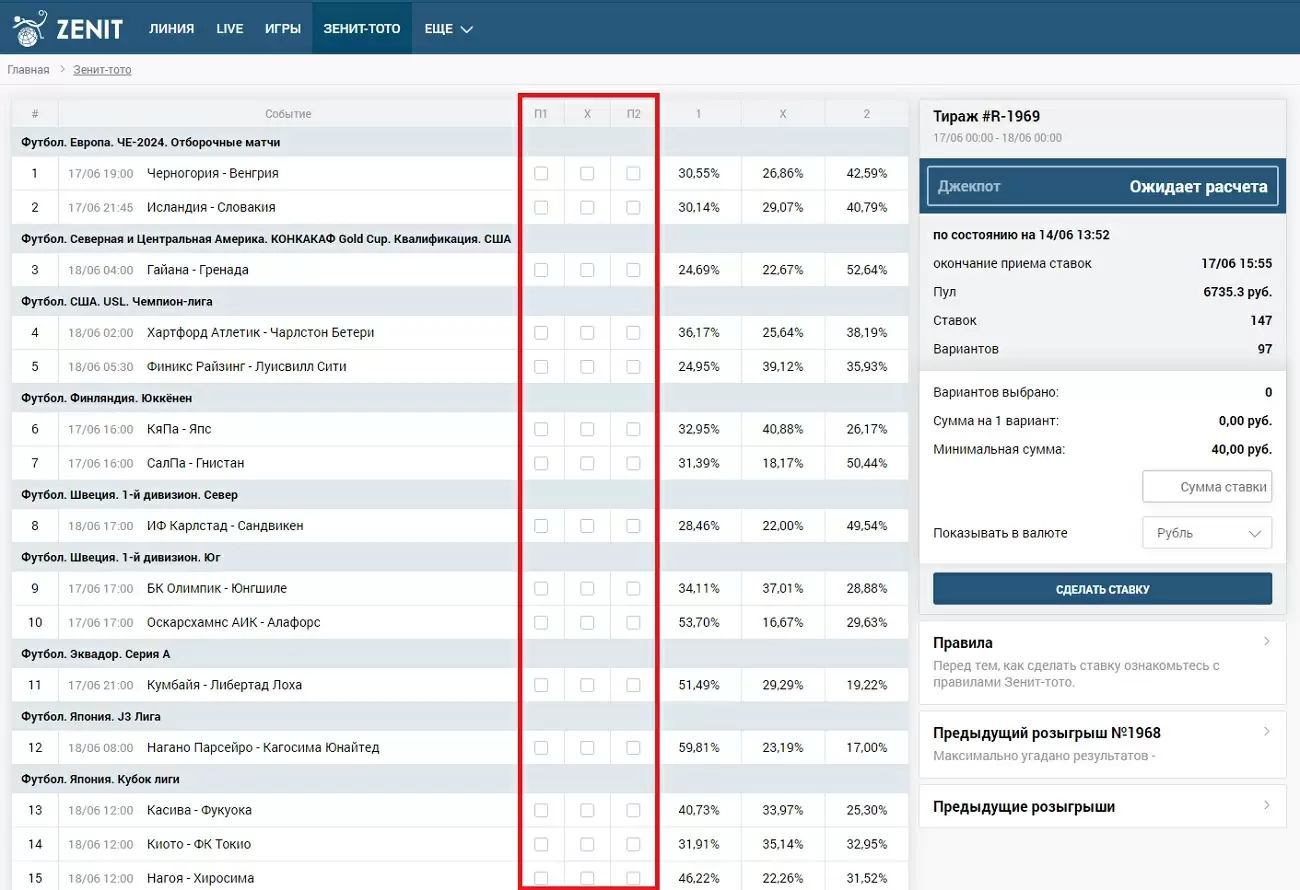Check П2 for Кумбайя - Либертад Лоха
The image size is (1300, 890).
tap(633, 685)
